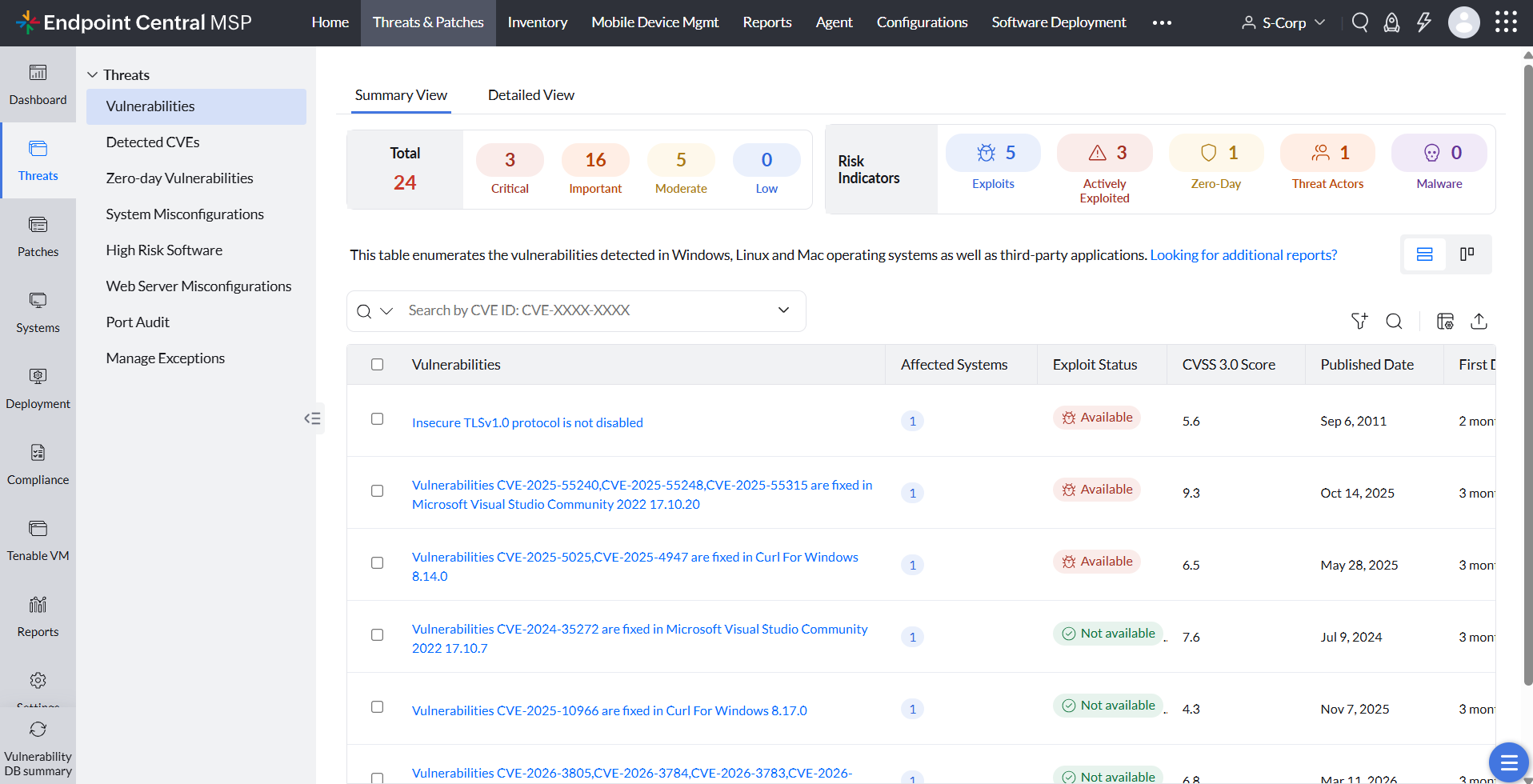1533x784 pixels.
Task: Switch to the list layout view toggle
Action: (x=1425, y=254)
